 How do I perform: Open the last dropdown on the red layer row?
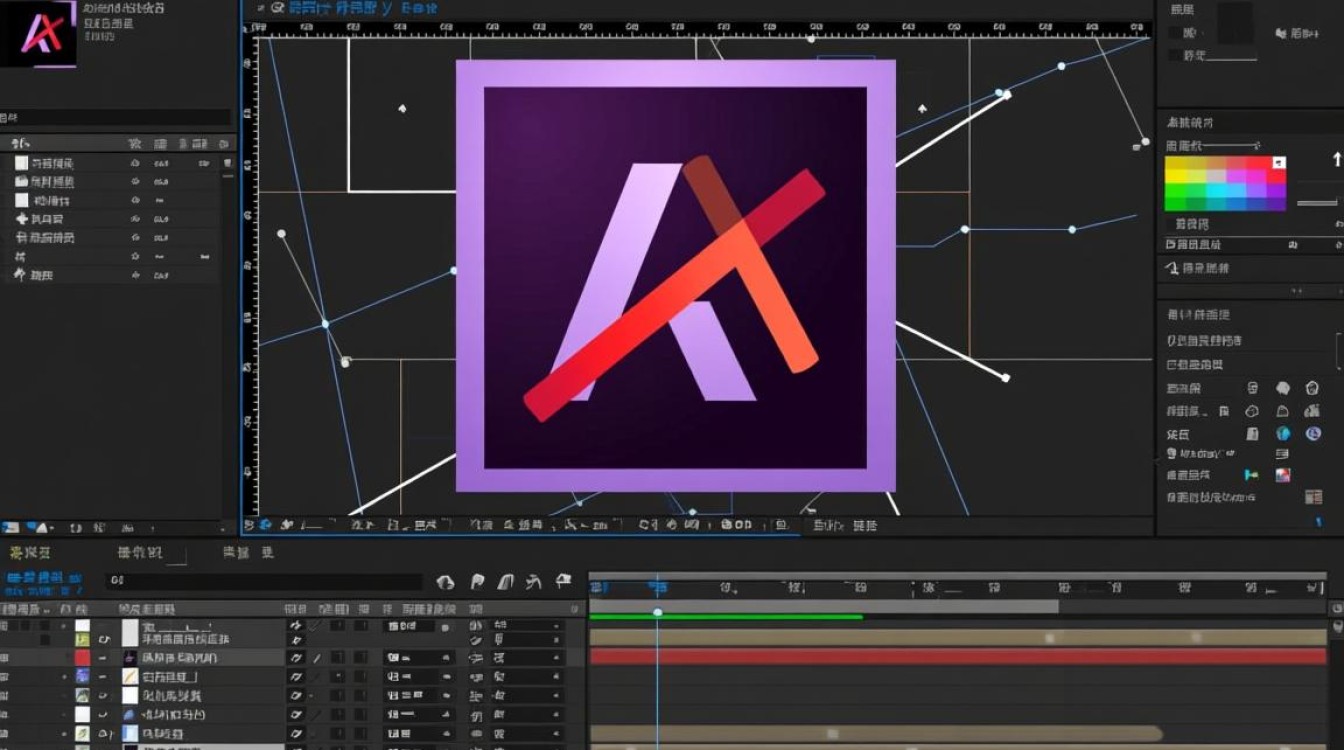click(x=526, y=658)
